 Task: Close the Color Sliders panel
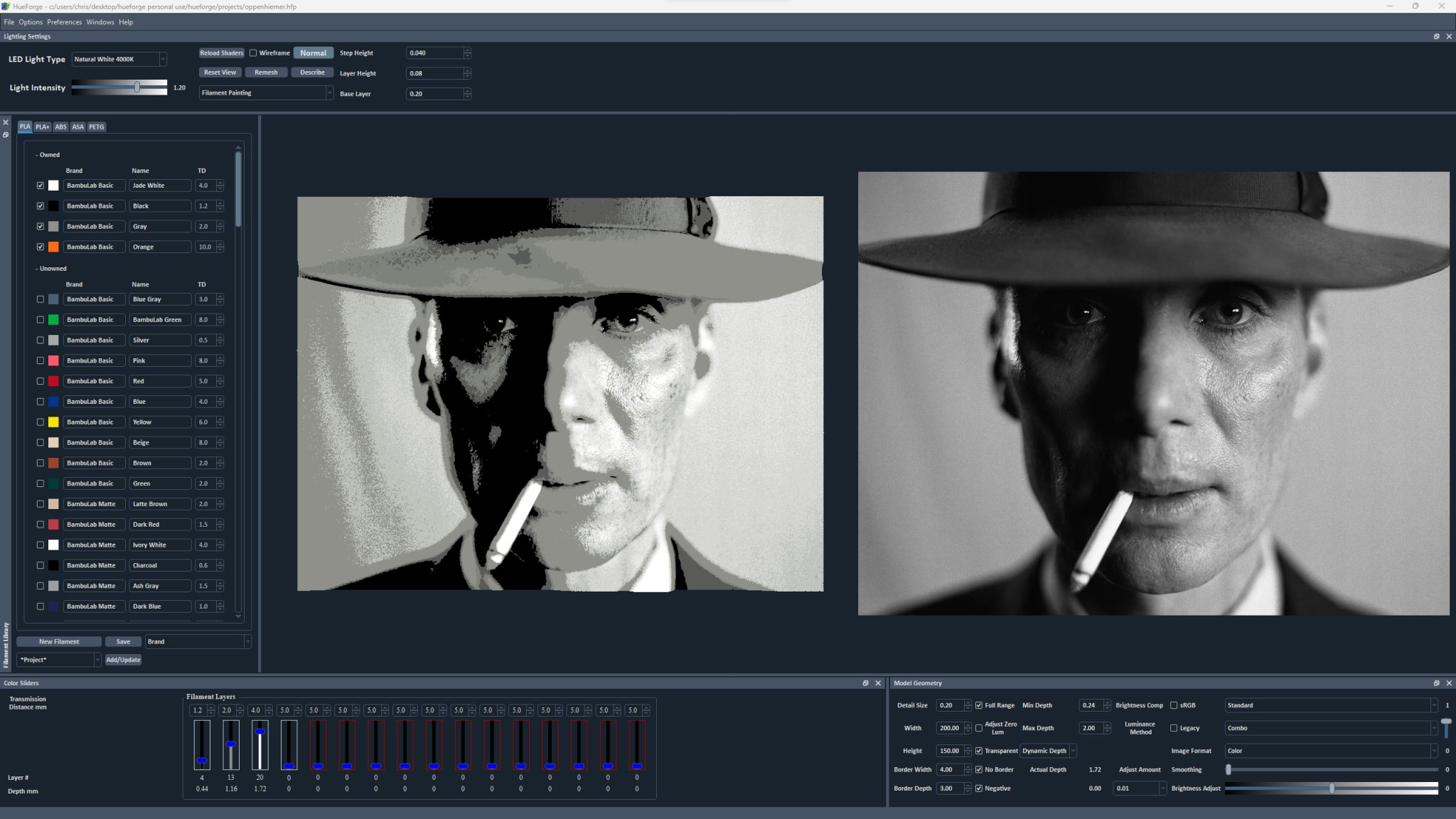[x=878, y=683]
